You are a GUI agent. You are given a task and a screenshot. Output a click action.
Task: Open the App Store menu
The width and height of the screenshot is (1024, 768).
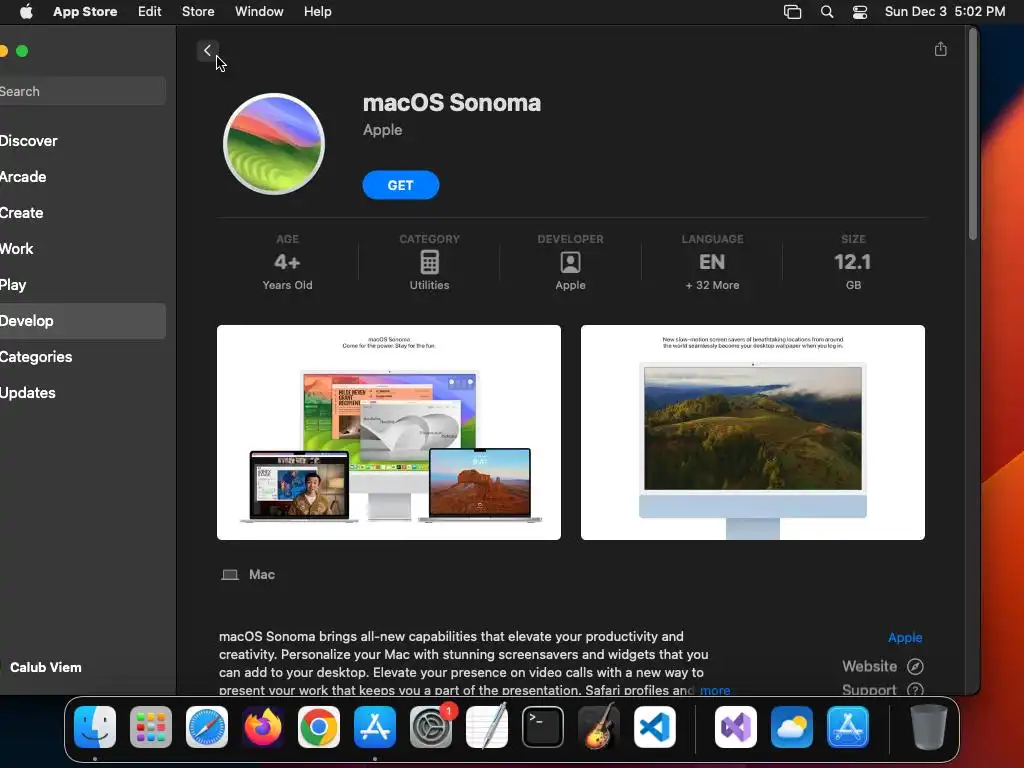click(x=85, y=12)
